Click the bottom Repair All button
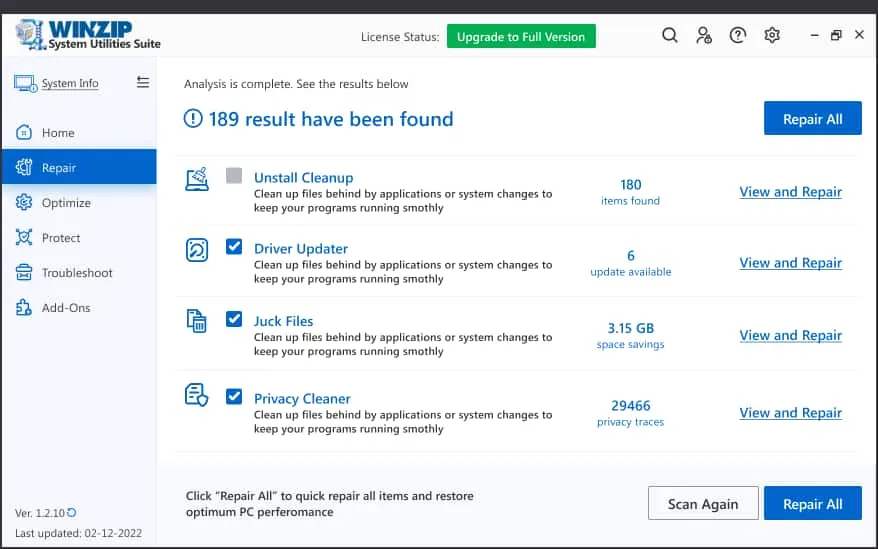This screenshot has width=878, height=549. [x=812, y=504]
